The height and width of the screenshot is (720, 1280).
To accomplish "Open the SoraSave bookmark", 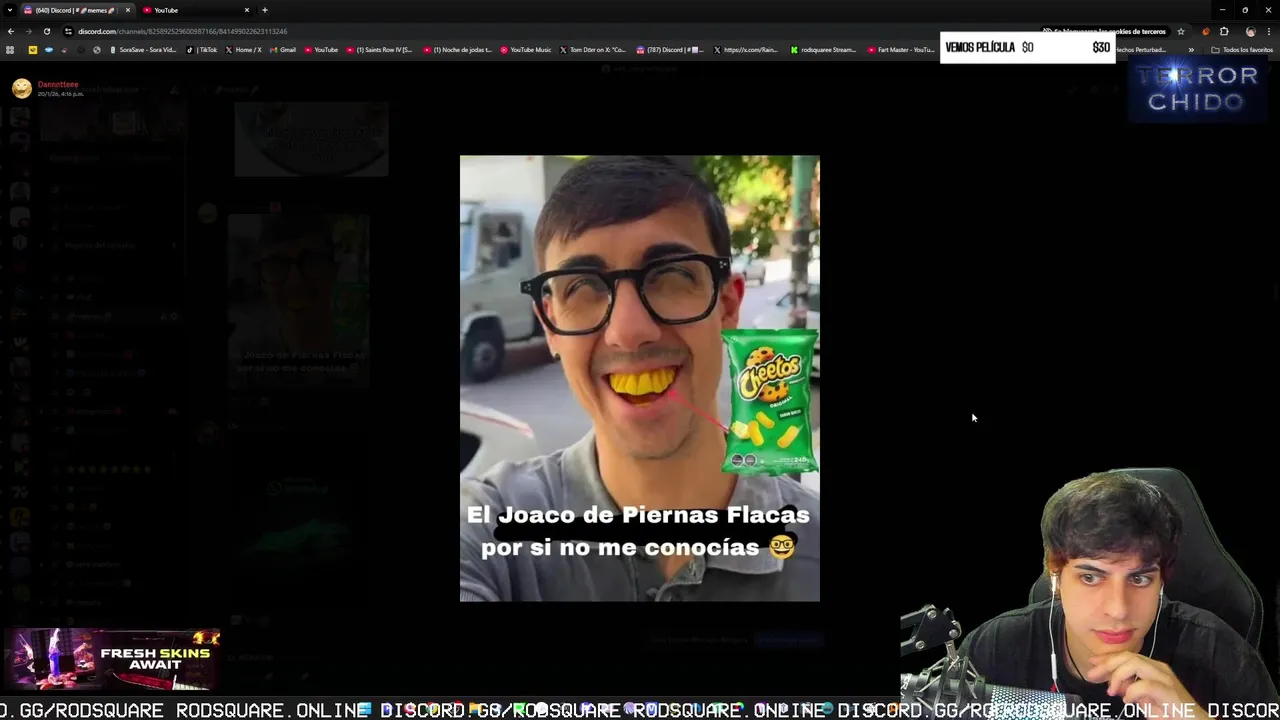I will coord(145,49).
